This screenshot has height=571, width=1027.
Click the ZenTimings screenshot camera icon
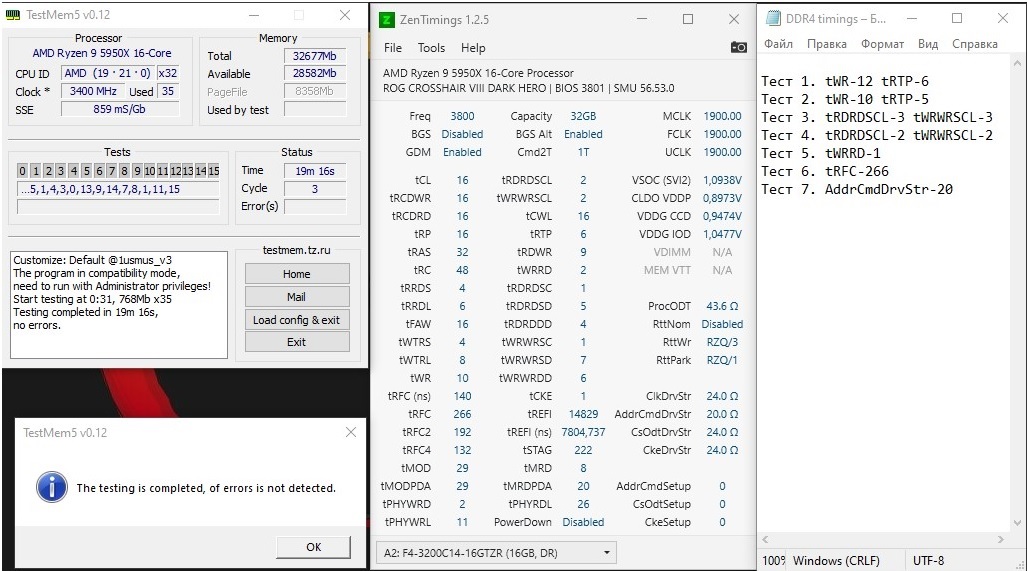738,47
